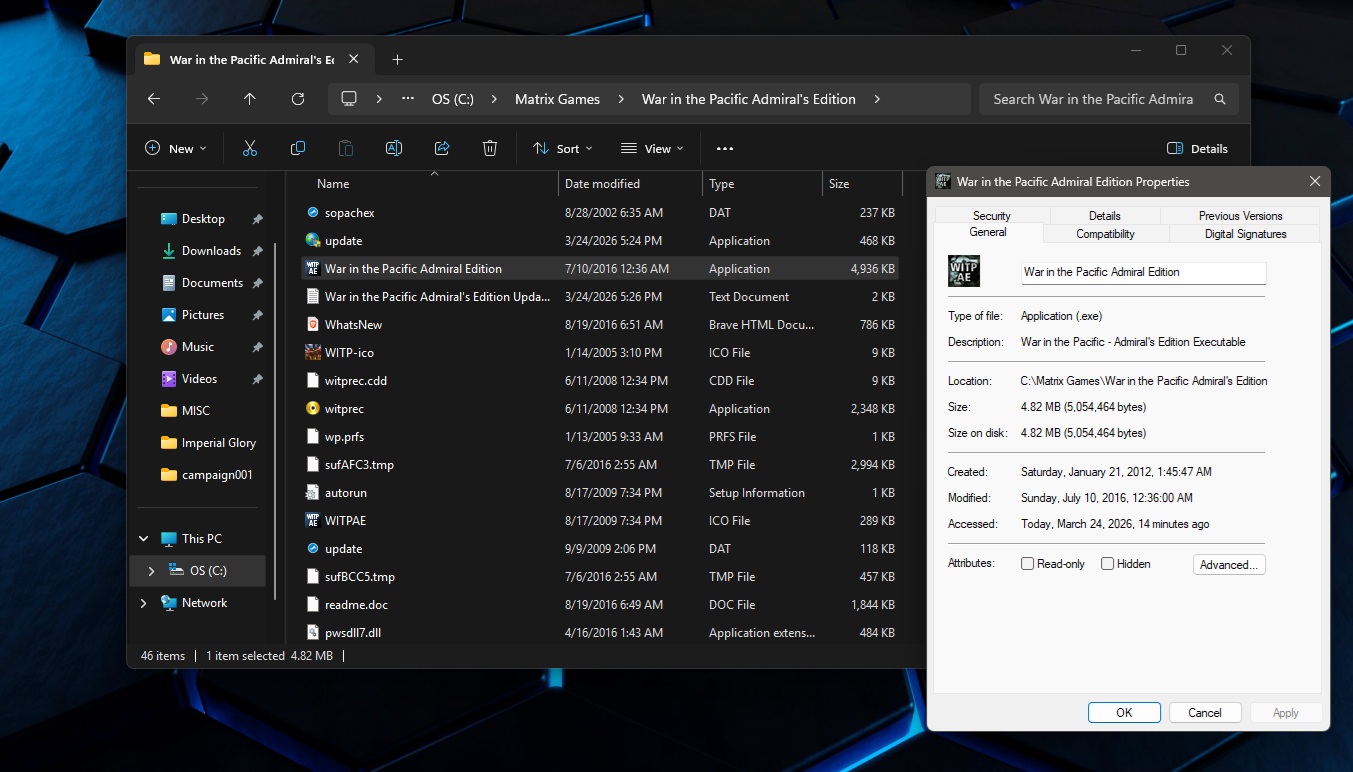Enable the Read-only attribute checkbox
This screenshot has height=772, width=1353.
(x=1027, y=564)
